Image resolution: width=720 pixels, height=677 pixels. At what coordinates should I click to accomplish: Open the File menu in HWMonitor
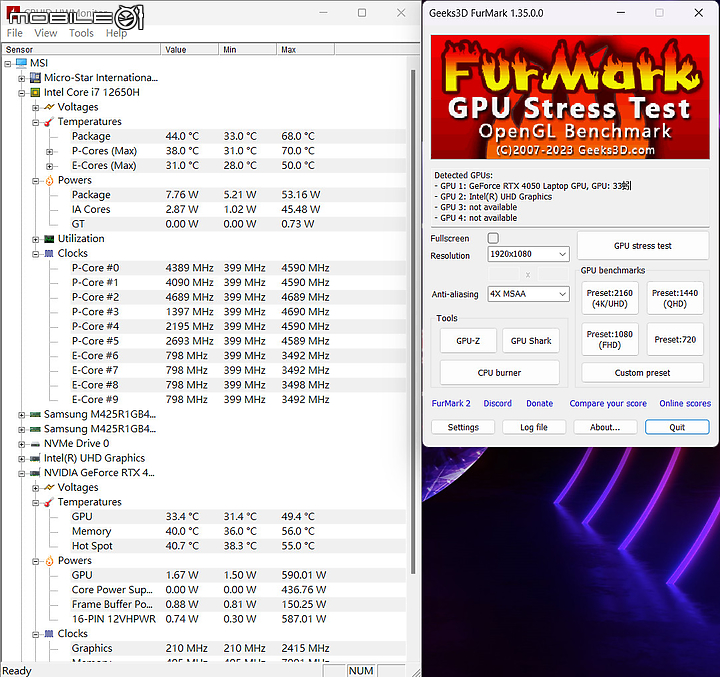coord(14,33)
